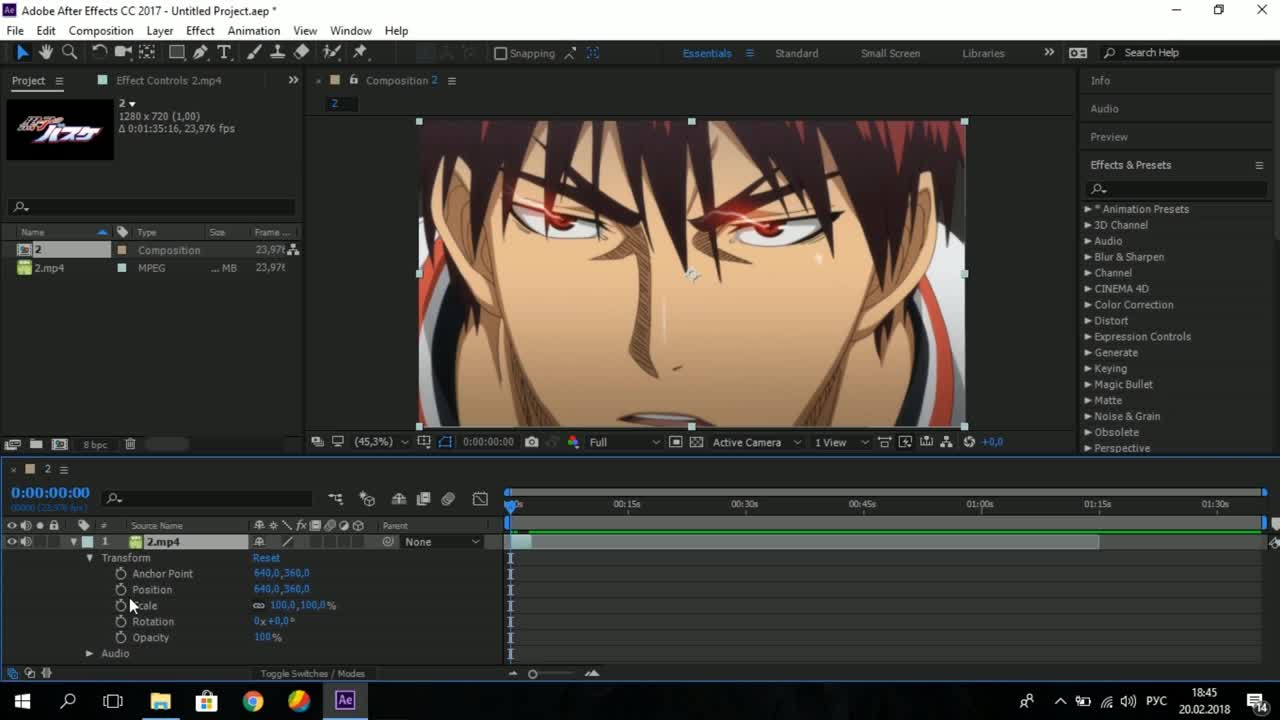
Task: Select the Rotation tool
Action: [x=99, y=52]
